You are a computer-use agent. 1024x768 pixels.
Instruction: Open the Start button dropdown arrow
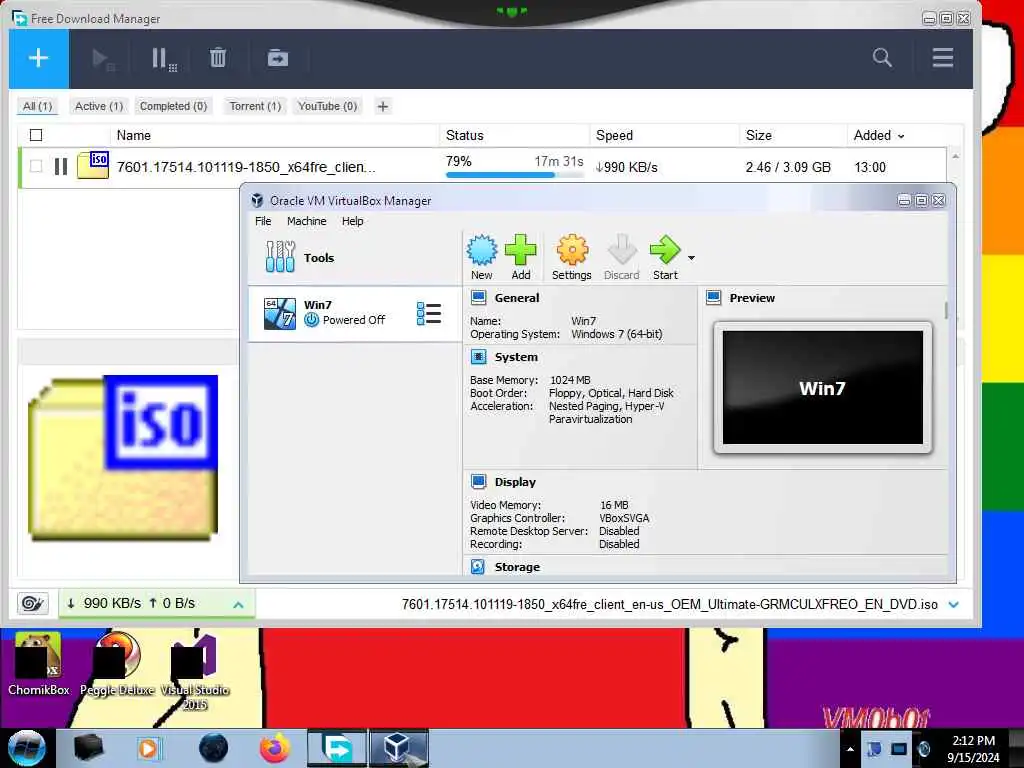[x=691, y=258]
